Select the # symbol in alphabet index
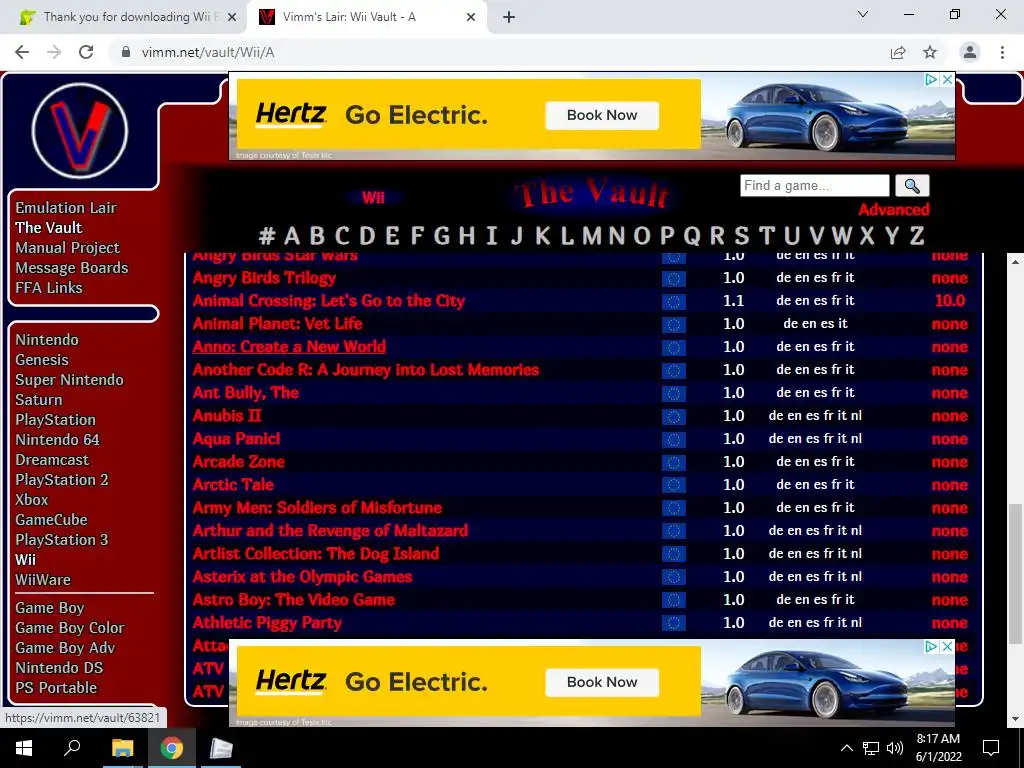1024x768 pixels. [x=267, y=235]
